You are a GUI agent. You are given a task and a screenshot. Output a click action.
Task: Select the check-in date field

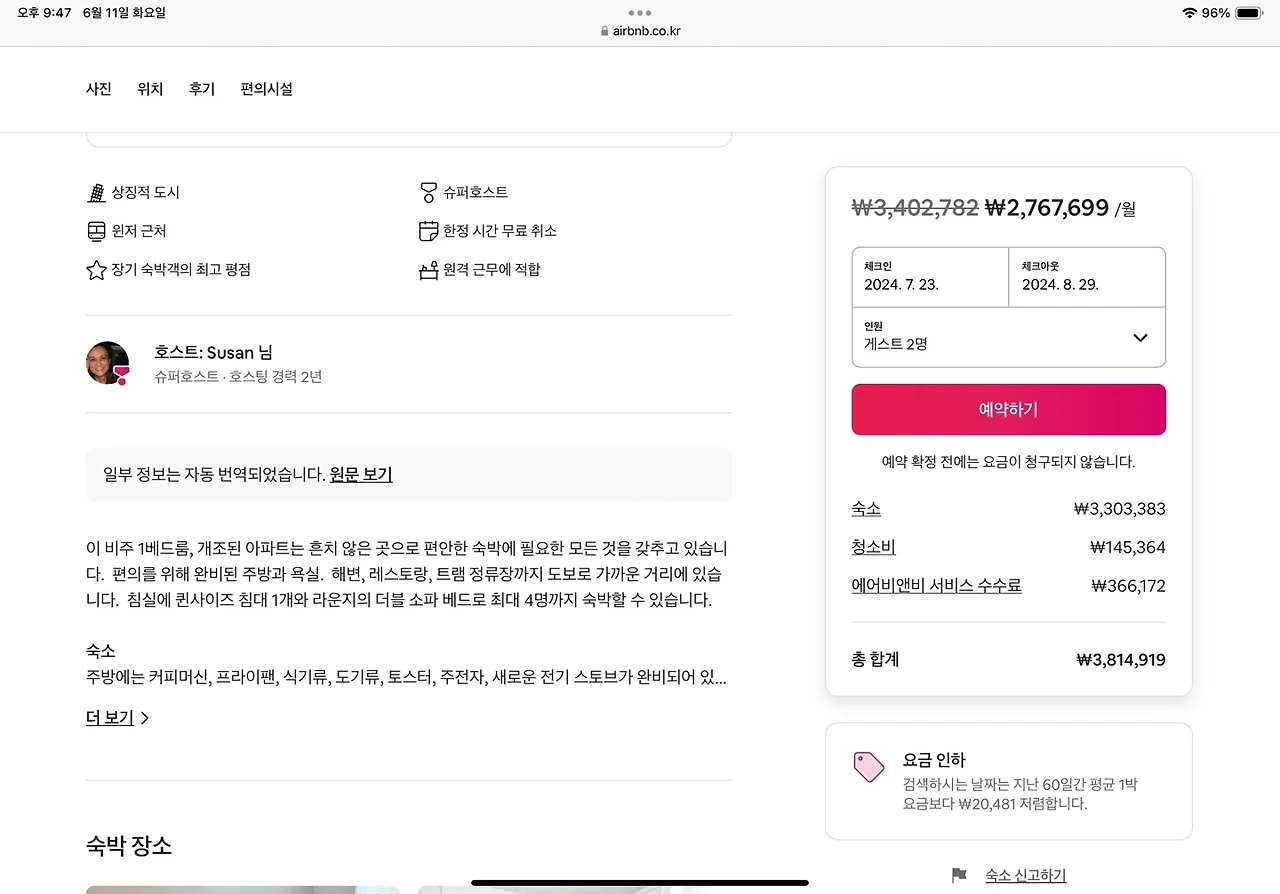coord(930,277)
